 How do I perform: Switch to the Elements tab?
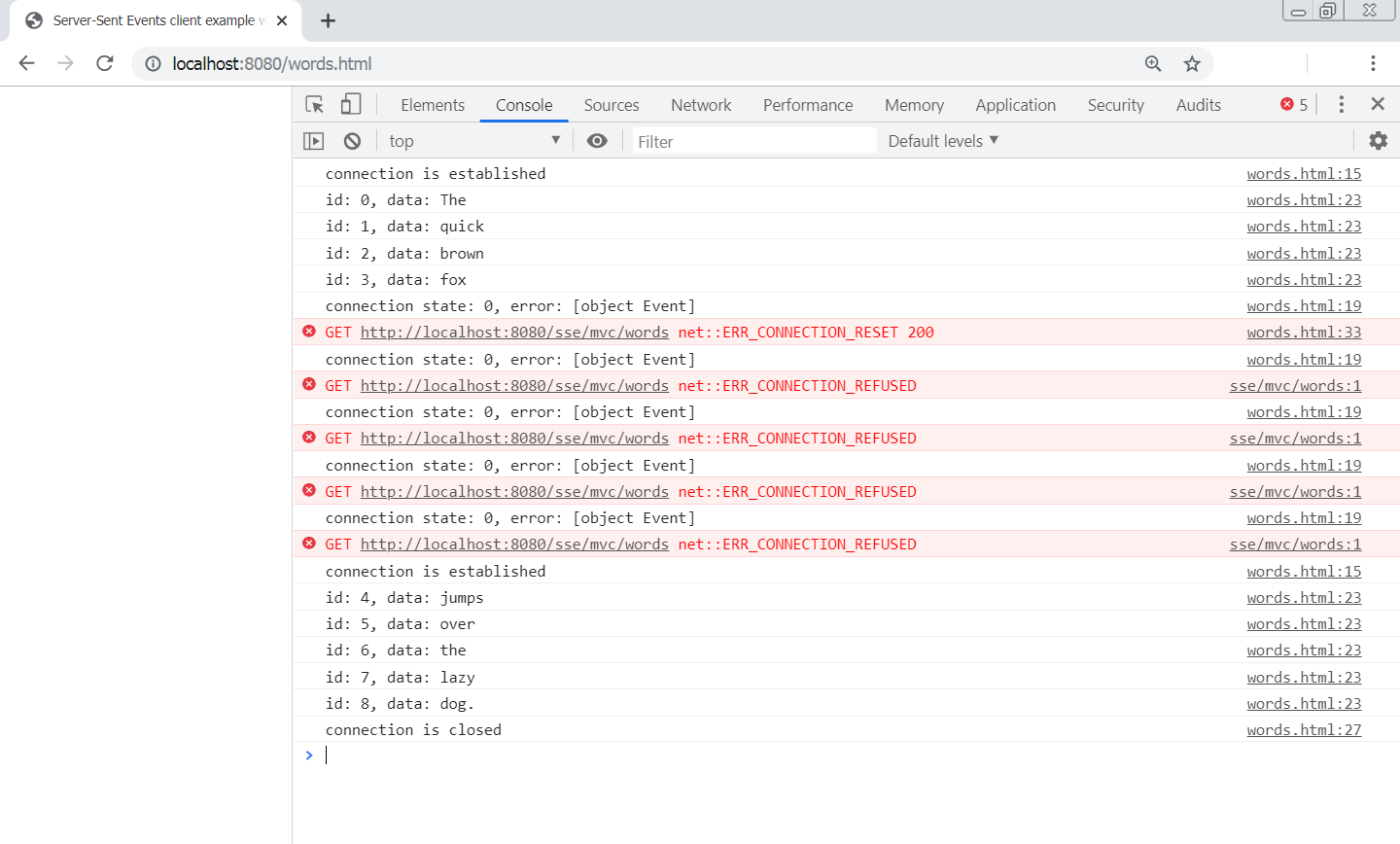click(x=433, y=105)
